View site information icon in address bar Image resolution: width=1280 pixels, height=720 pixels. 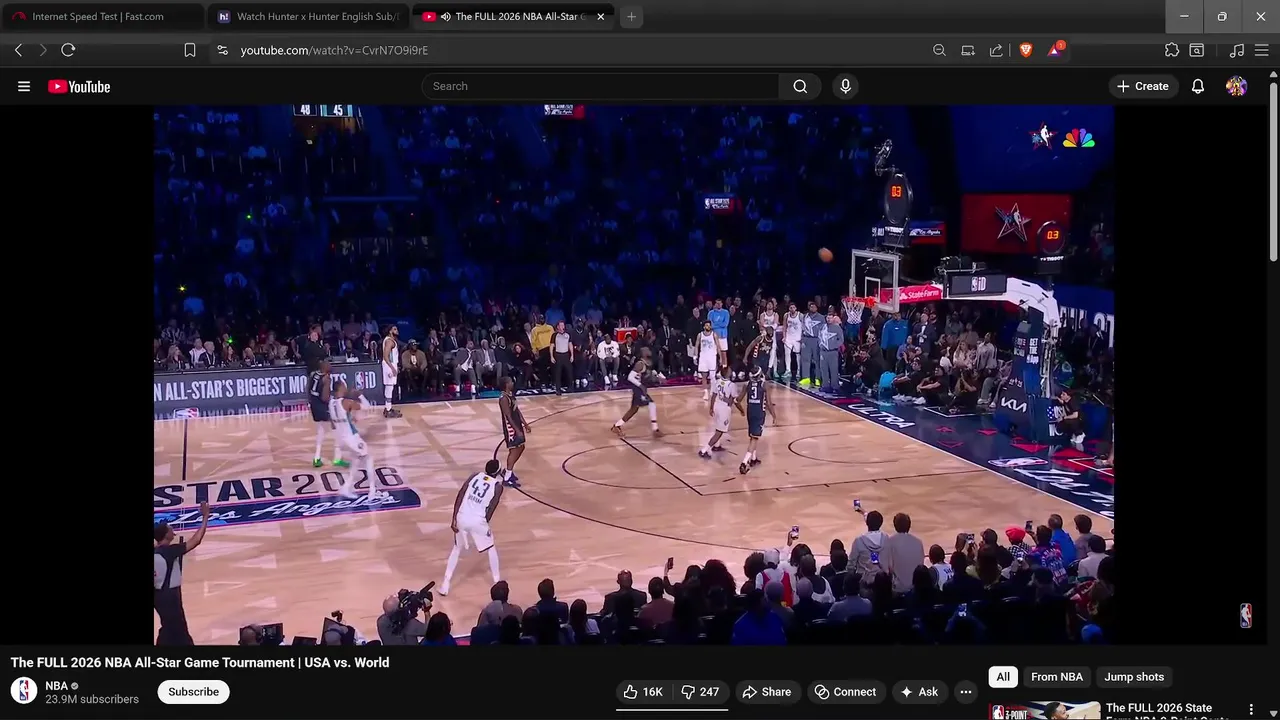(x=222, y=50)
